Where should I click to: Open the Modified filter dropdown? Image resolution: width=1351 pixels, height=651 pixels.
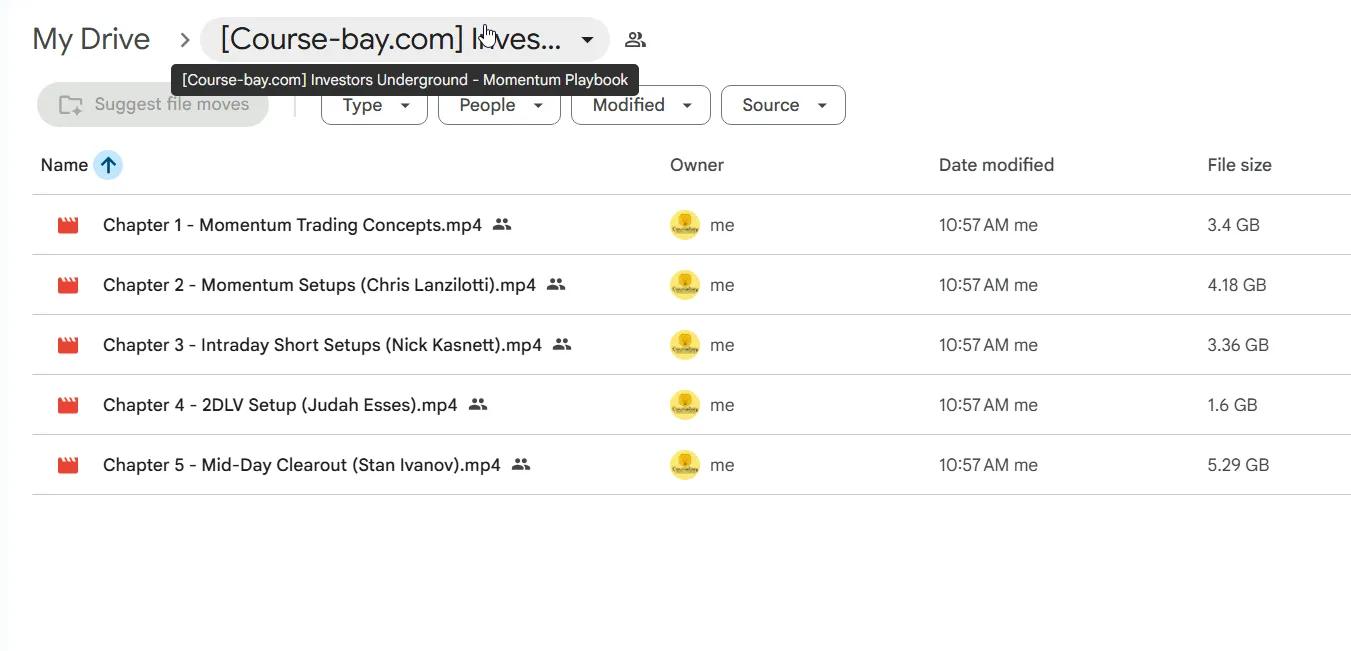pos(641,105)
